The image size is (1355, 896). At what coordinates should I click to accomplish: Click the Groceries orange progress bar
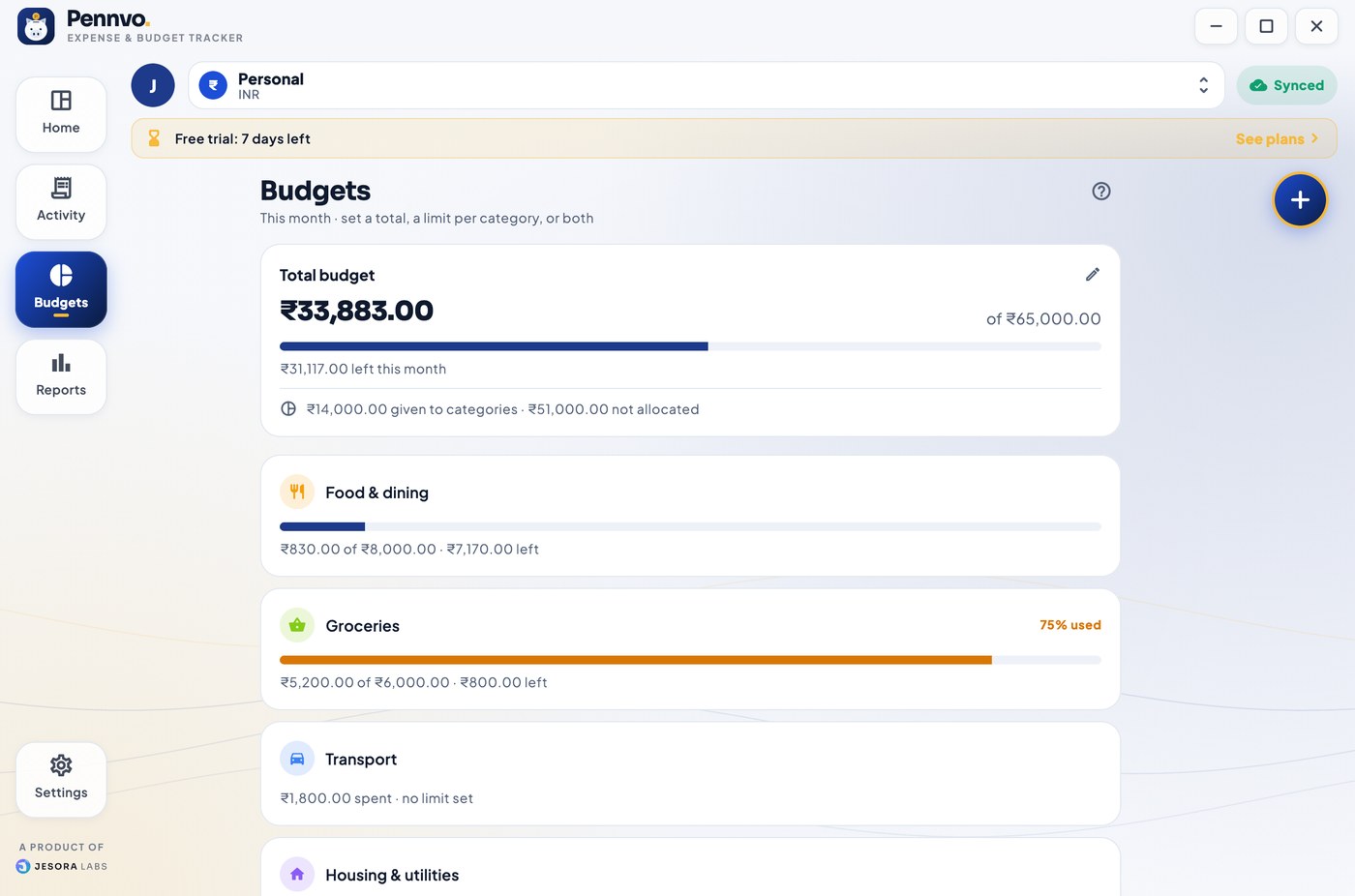click(690, 660)
